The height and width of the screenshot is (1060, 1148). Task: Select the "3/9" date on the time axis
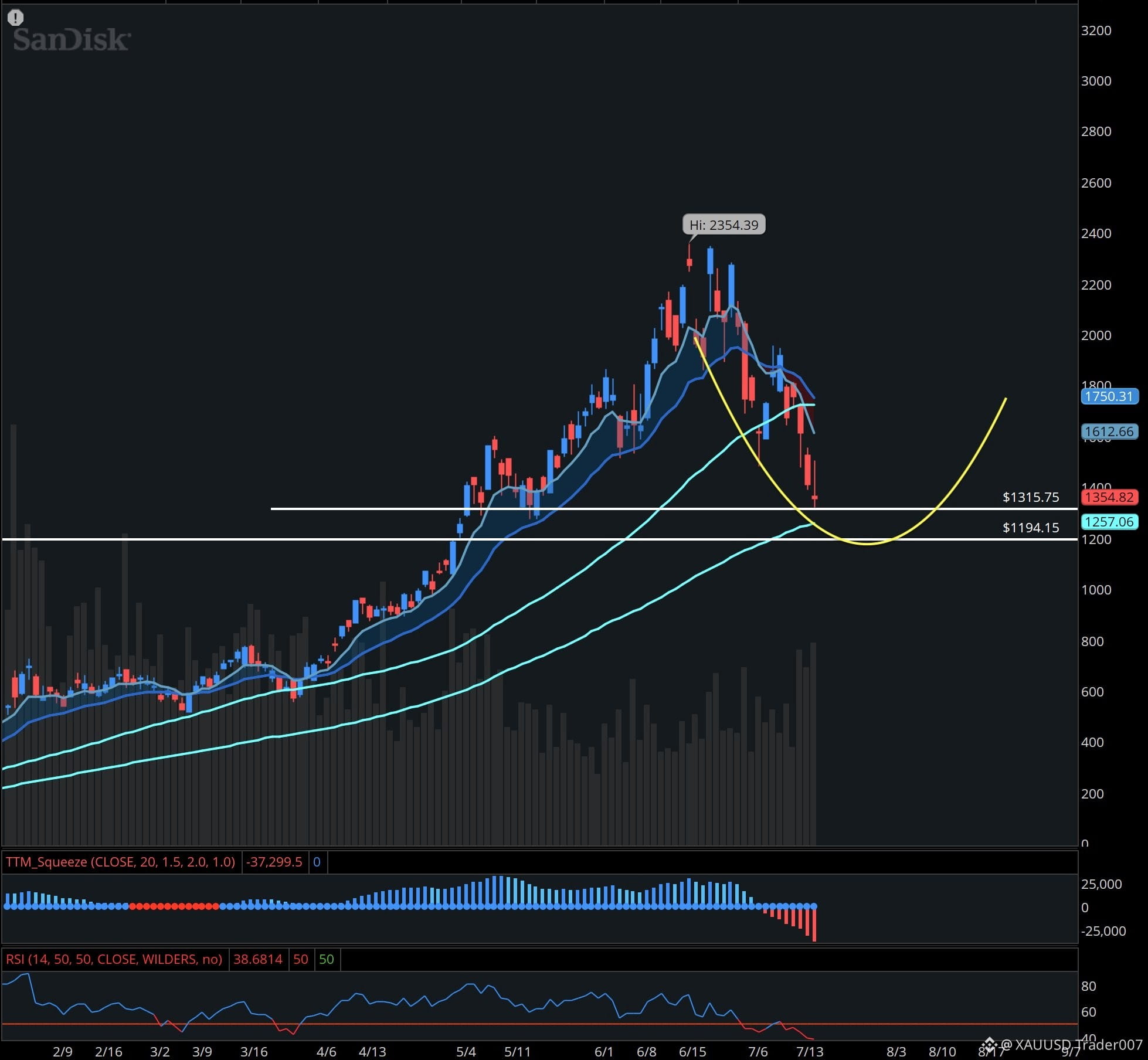click(202, 1051)
